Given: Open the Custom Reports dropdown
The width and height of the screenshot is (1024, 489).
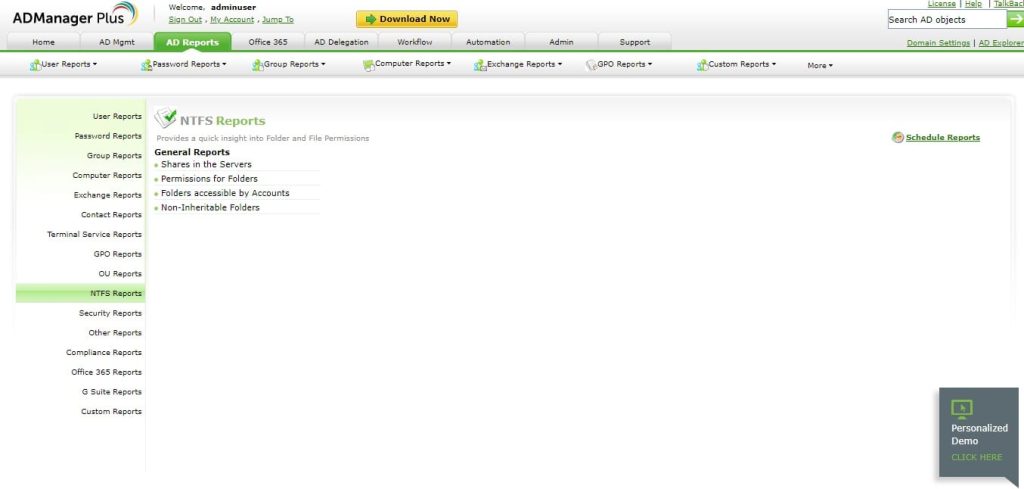Looking at the screenshot, I should click(742, 65).
